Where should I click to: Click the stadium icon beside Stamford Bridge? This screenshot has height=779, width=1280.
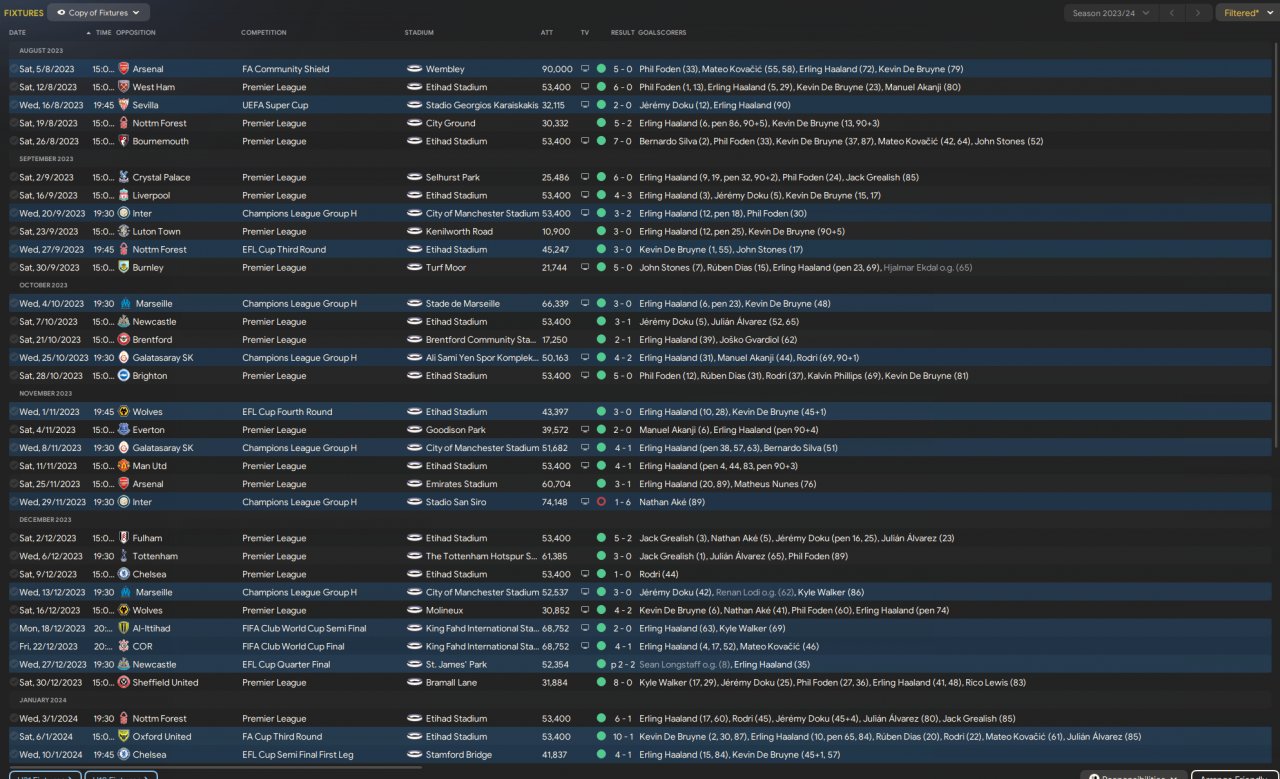pos(414,753)
